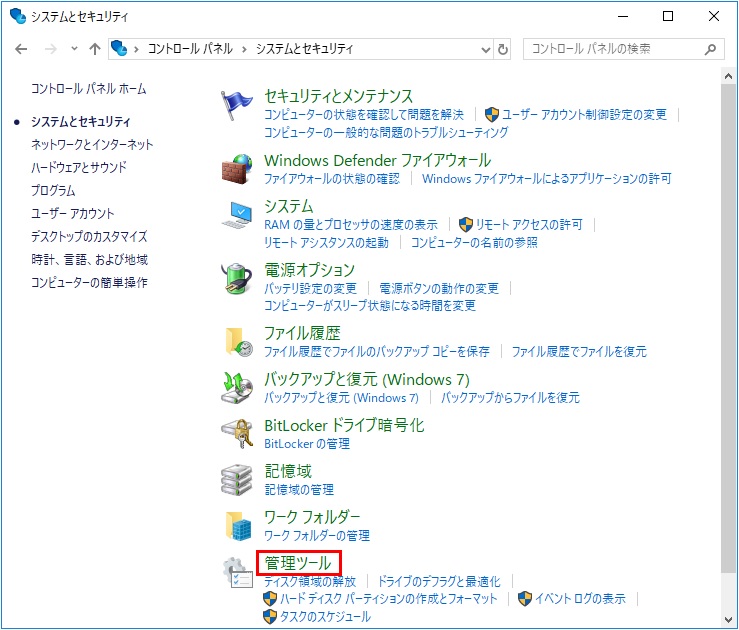
Task: Click イベント ログの表示 link
Action: click(x=580, y=599)
